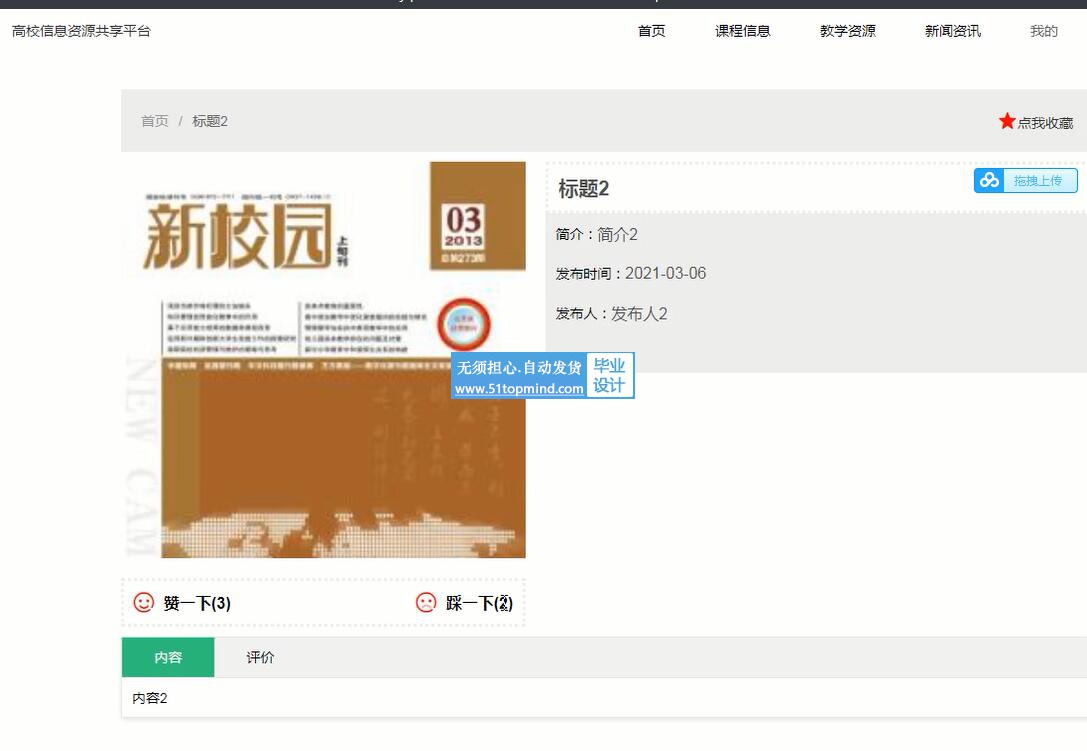Click the 新校园 magazine cover image

coord(324,359)
